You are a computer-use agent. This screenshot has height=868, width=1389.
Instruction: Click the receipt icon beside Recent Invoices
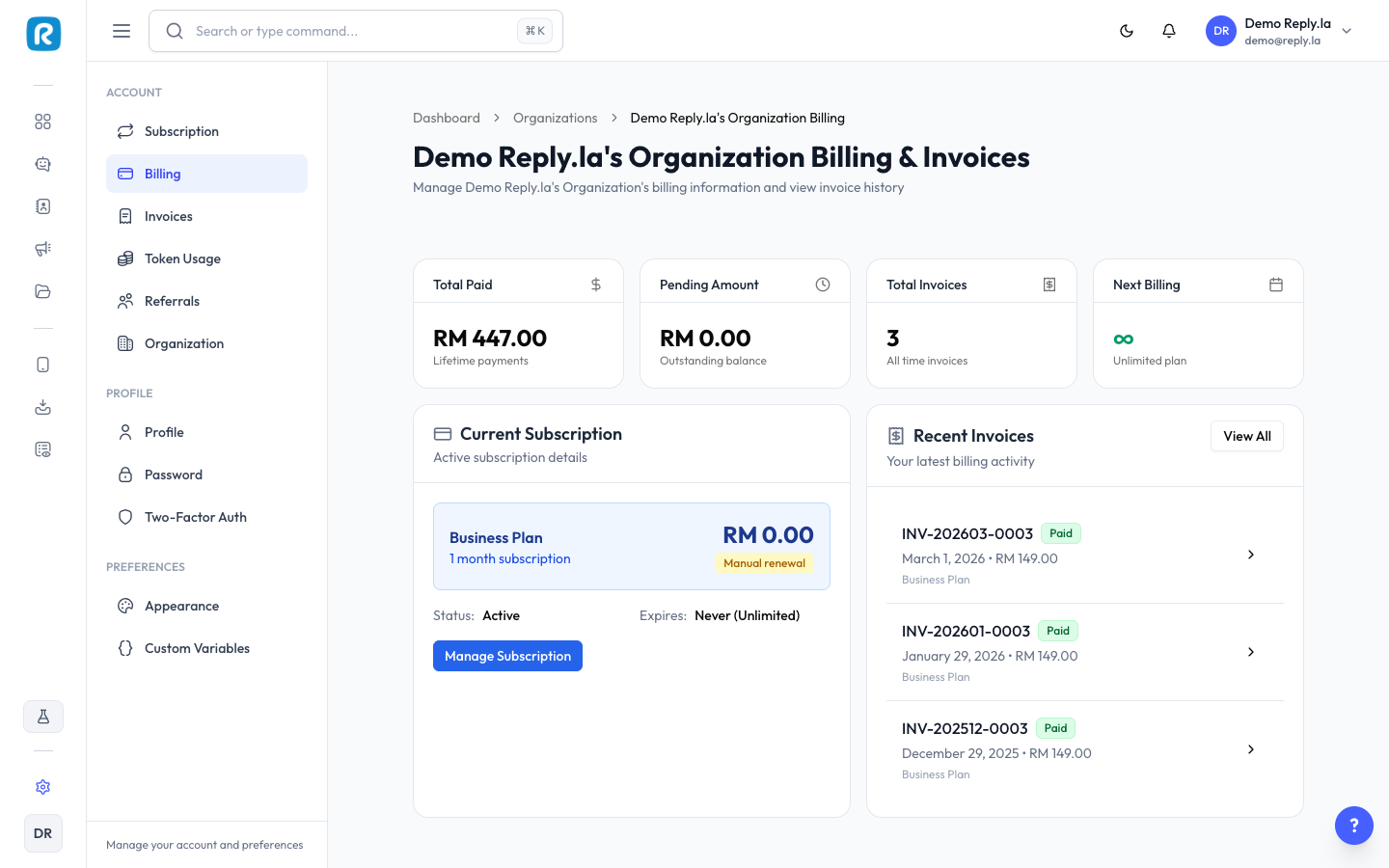(x=896, y=436)
